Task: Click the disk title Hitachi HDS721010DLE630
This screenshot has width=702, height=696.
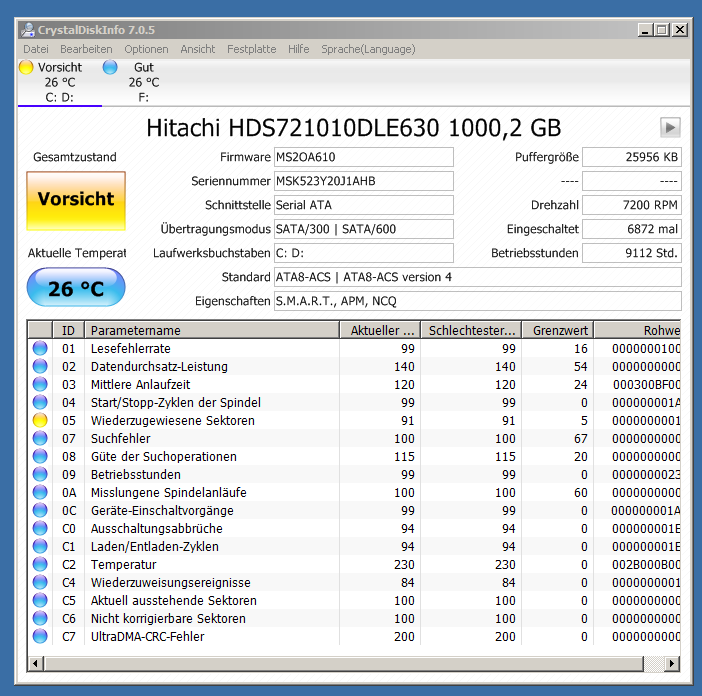Action: (x=354, y=128)
